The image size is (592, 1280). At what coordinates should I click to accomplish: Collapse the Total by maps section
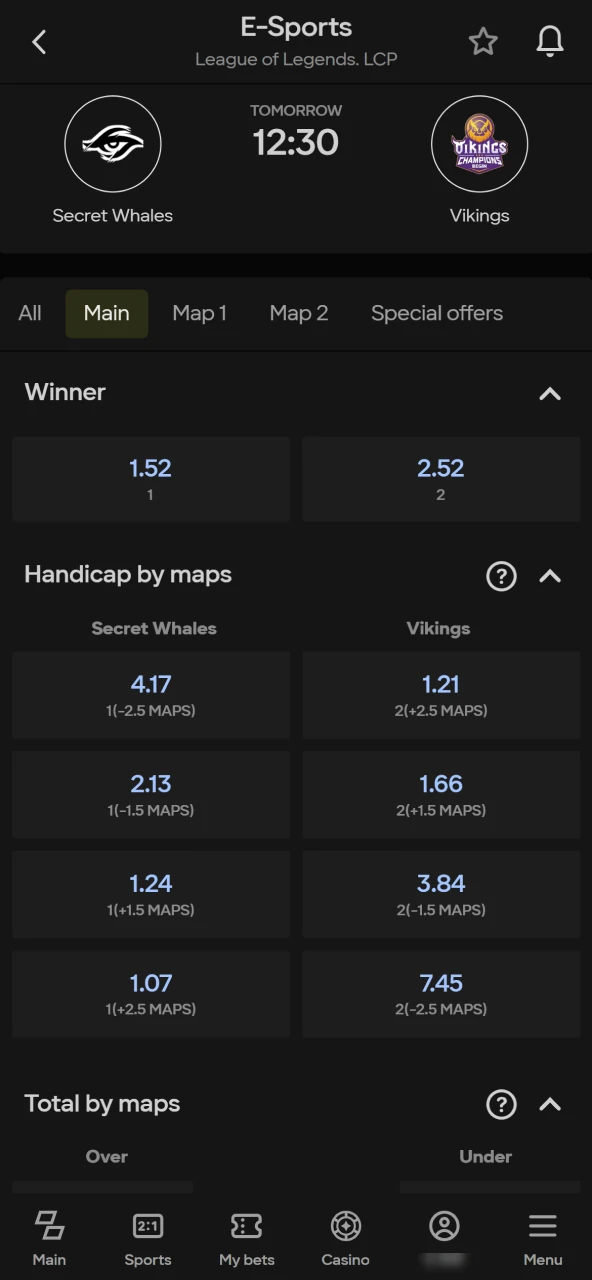point(550,1104)
